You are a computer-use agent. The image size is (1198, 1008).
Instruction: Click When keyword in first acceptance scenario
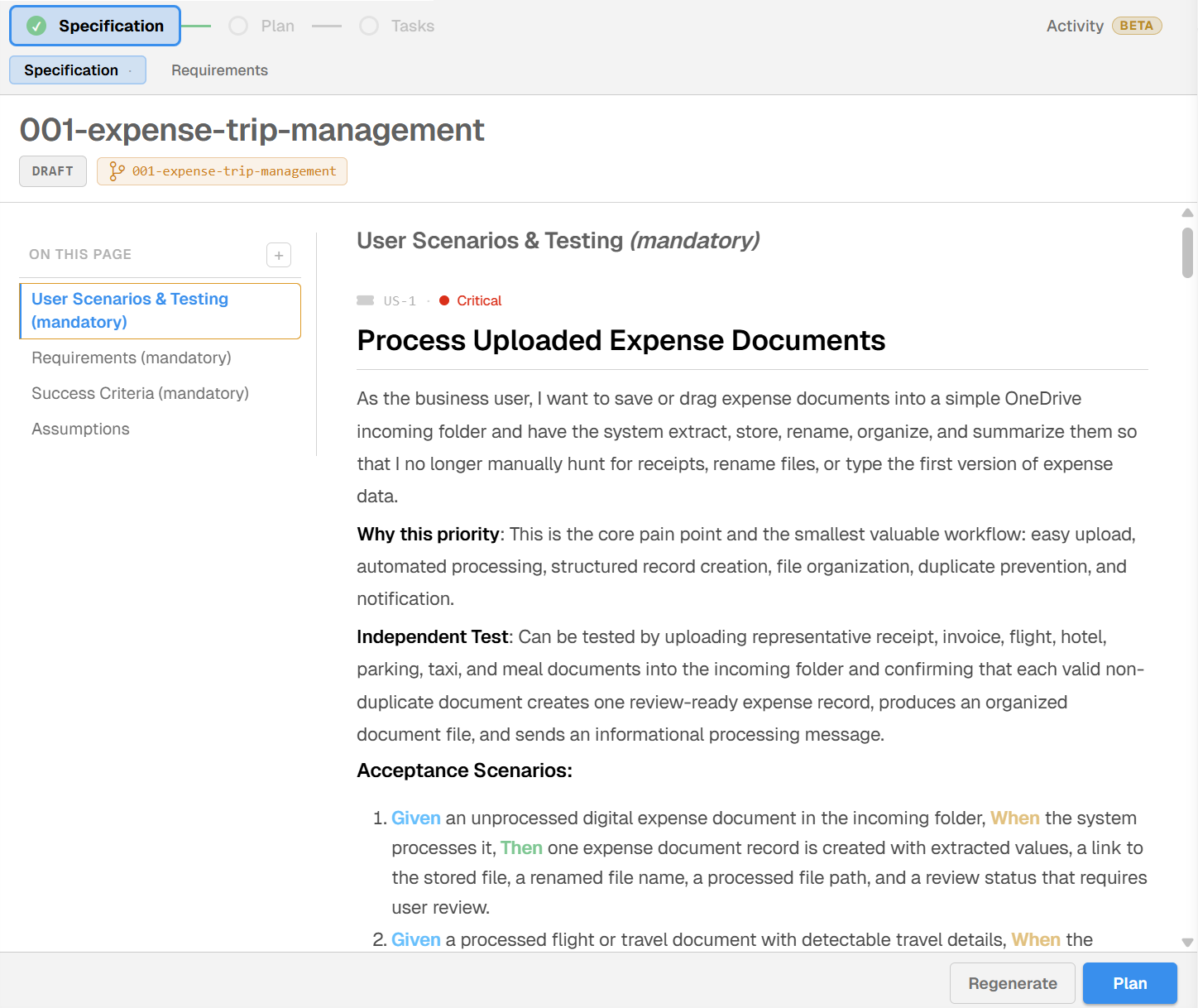[1014, 818]
